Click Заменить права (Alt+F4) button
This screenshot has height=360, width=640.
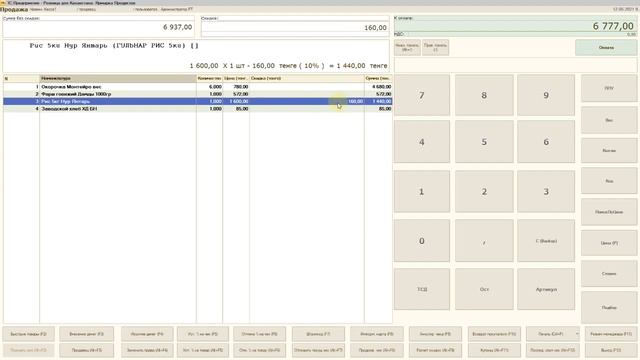[147, 350]
